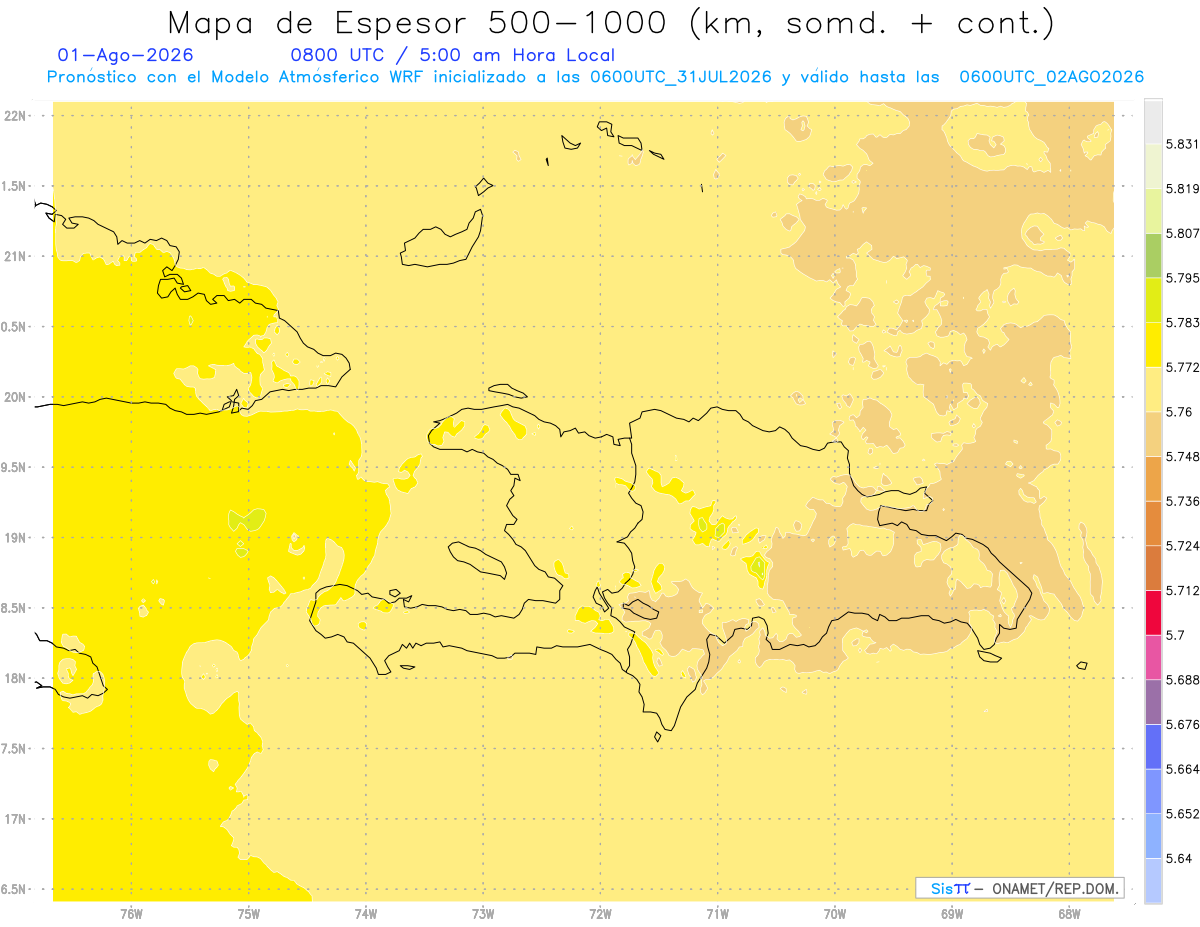1200x927 pixels.
Task: Pick the gray swatch above 5.831
Action: click(1153, 121)
